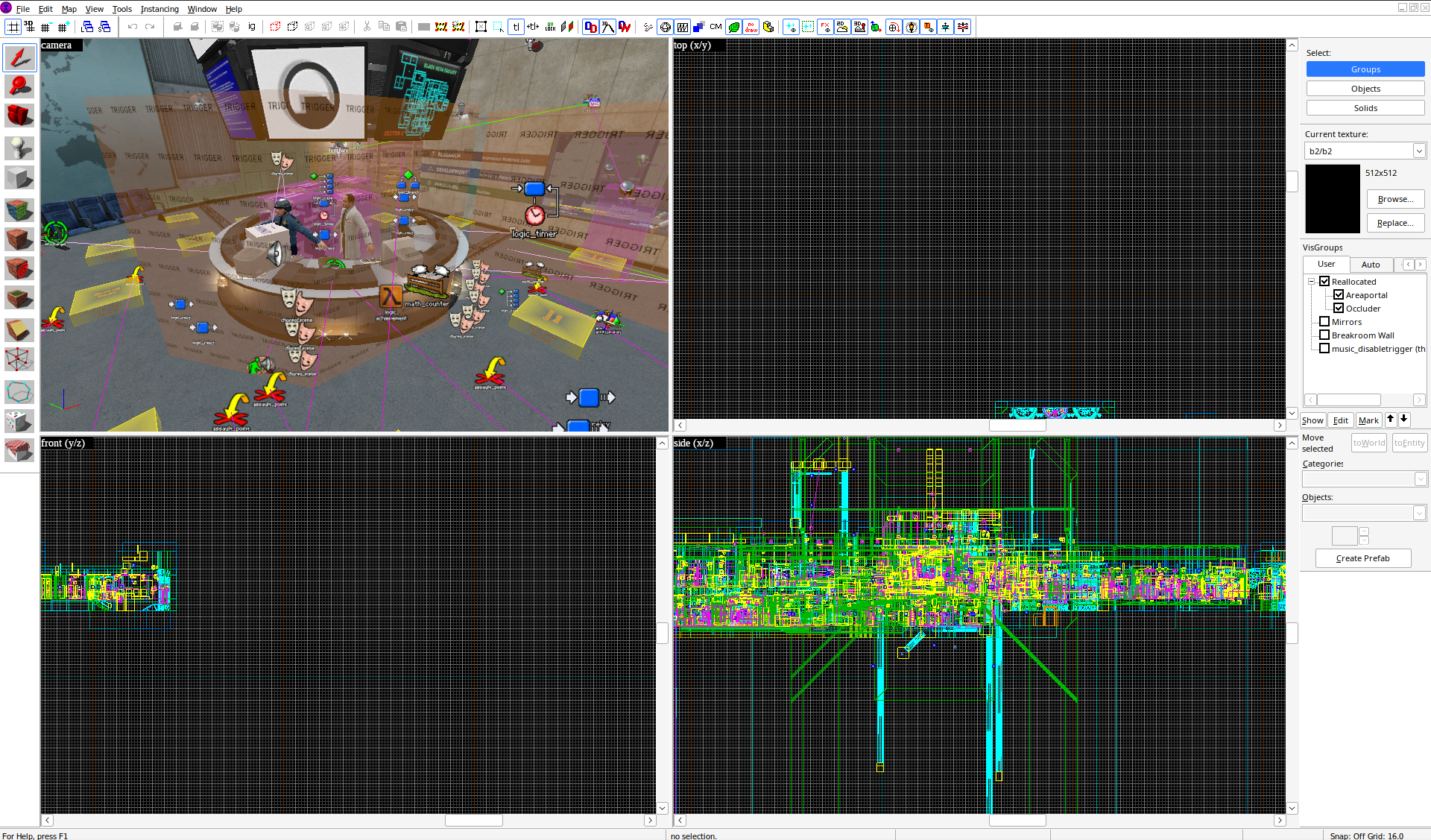Select the Vertex manipulation tool
The width and height of the screenshot is (1431, 840).
click(x=19, y=359)
